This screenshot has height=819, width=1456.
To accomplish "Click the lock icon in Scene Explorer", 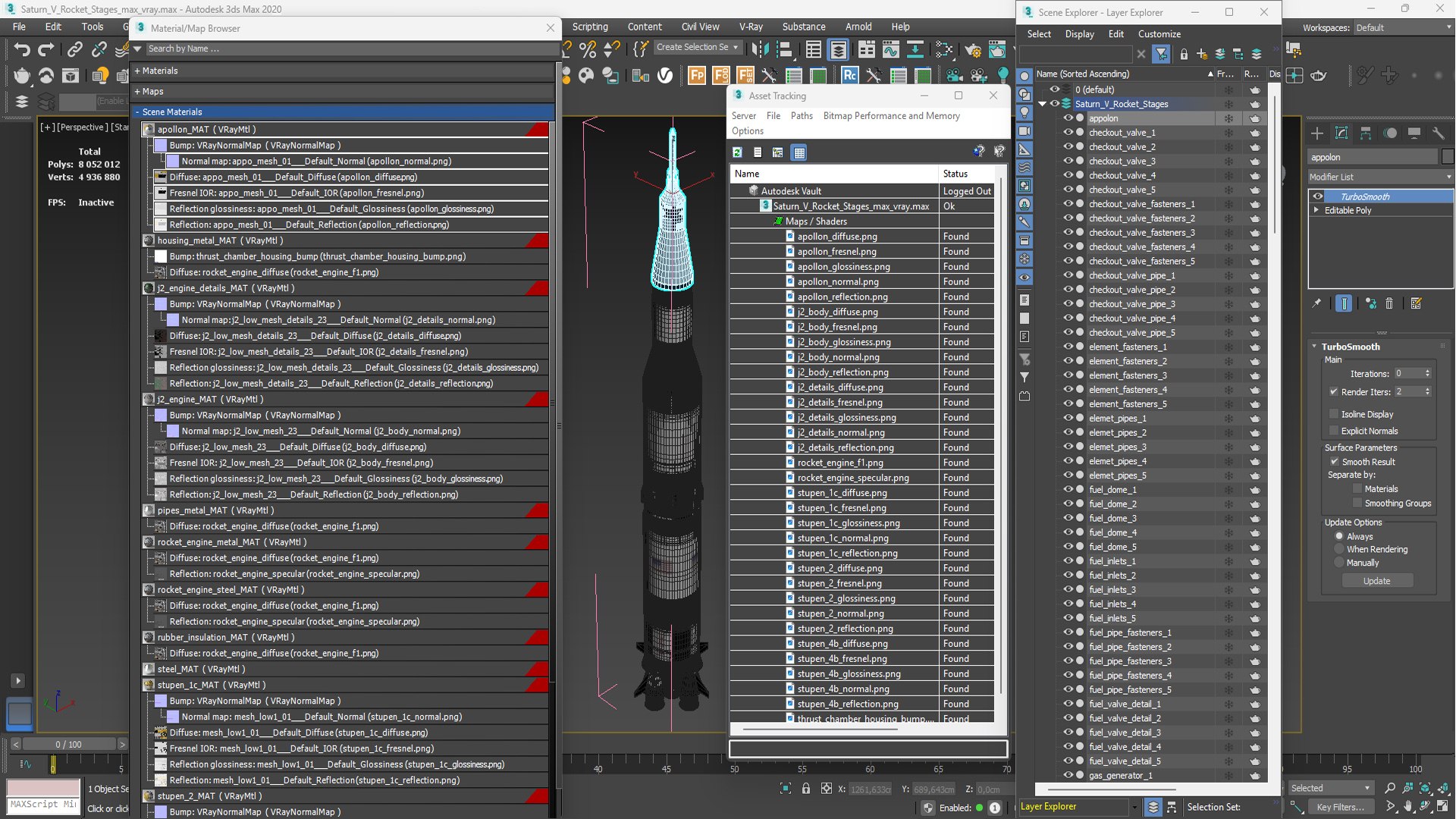I will pos(1183,54).
